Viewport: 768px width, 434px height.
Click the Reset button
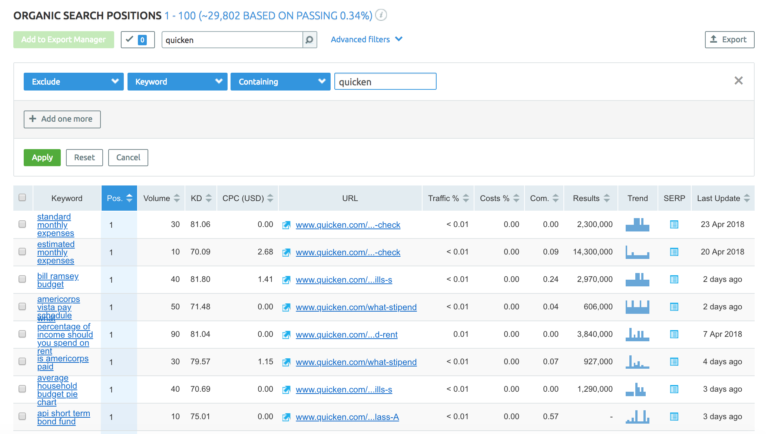(x=84, y=157)
